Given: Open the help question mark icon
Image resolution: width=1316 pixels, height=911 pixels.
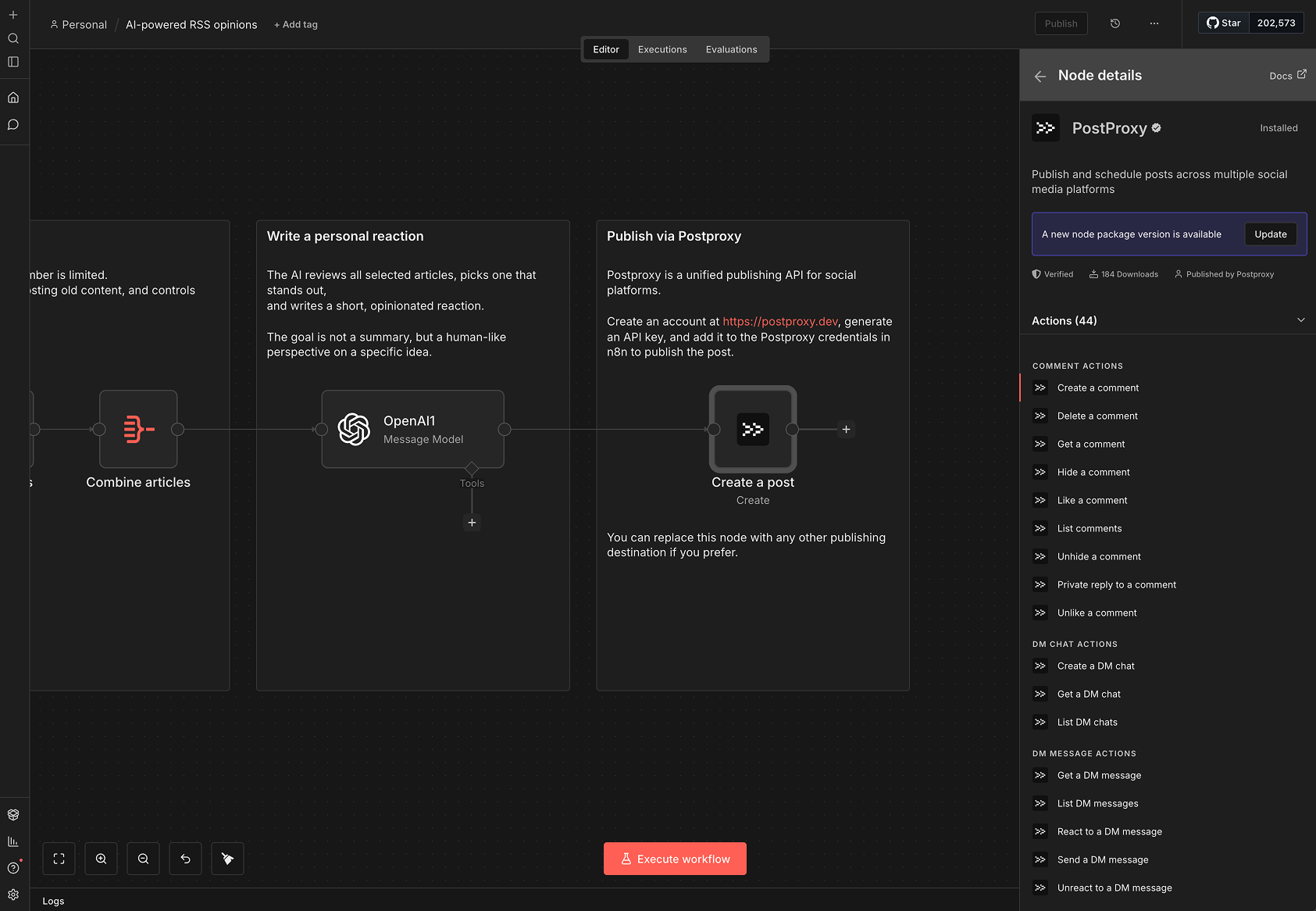Looking at the screenshot, I should [13, 868].
